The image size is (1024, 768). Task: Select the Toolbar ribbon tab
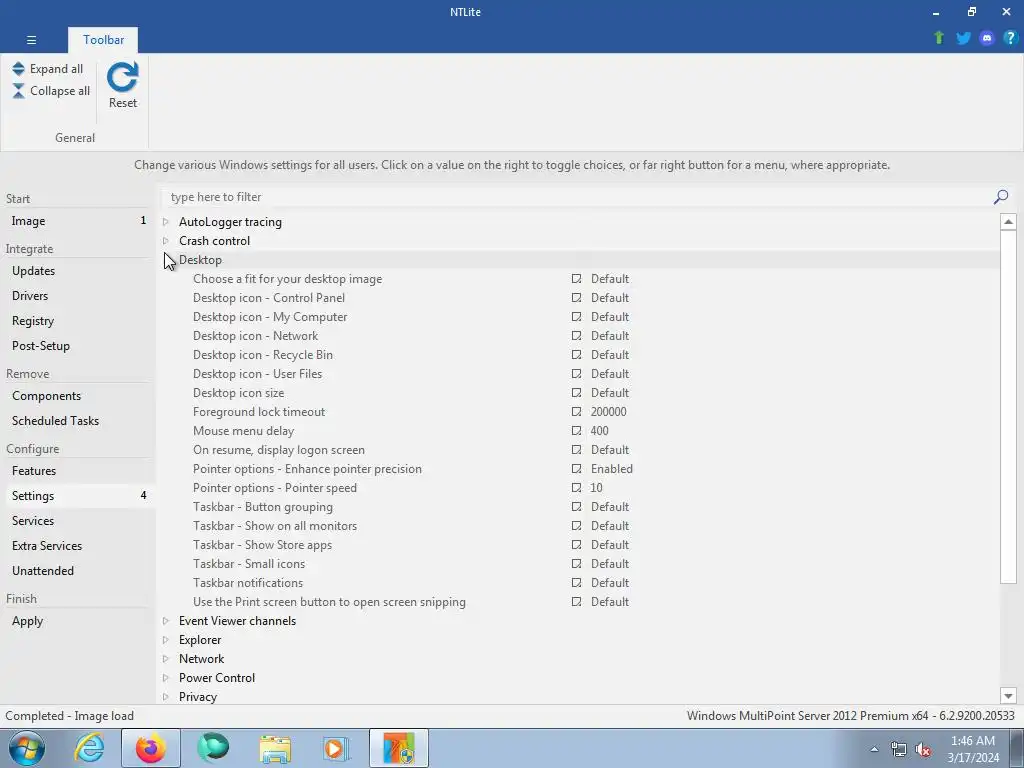103,40
